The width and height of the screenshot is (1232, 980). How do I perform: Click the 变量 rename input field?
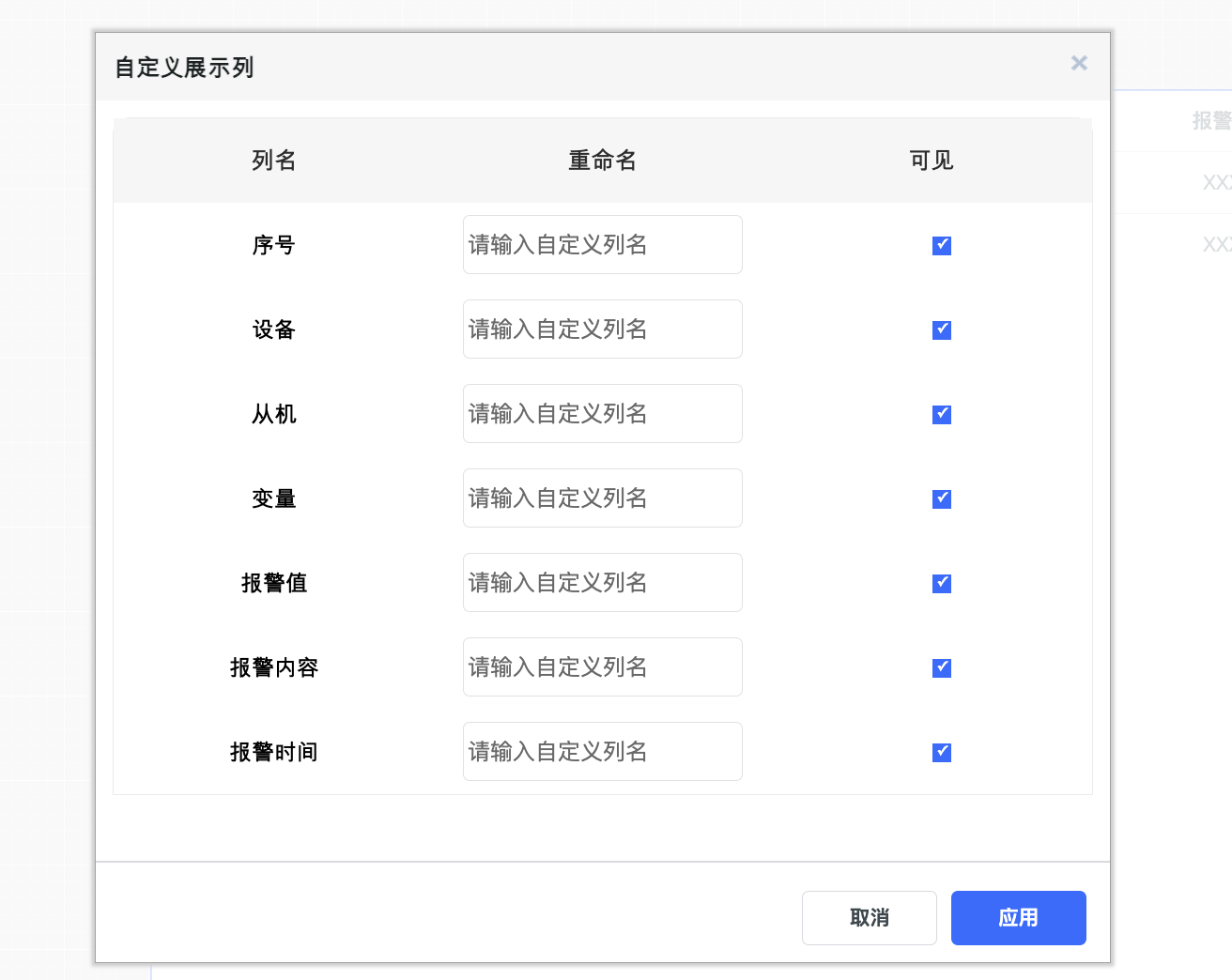603,498
